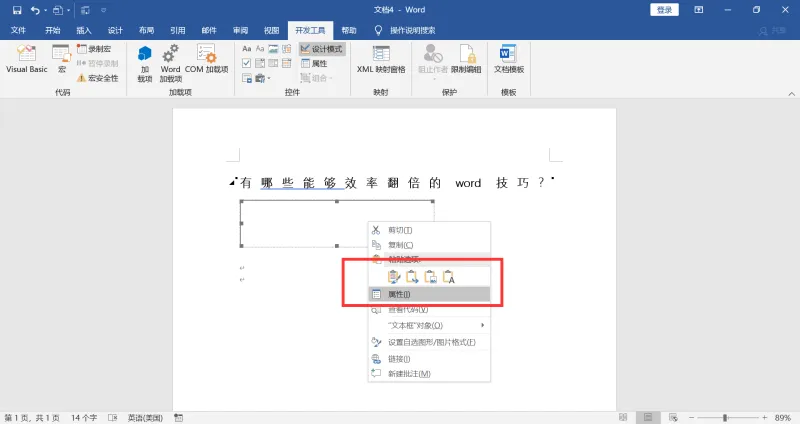Expand the "文本框"对象 submenu
Image resolution: width=800 pixels, height=424 pixels.
(x=429, y=326)
